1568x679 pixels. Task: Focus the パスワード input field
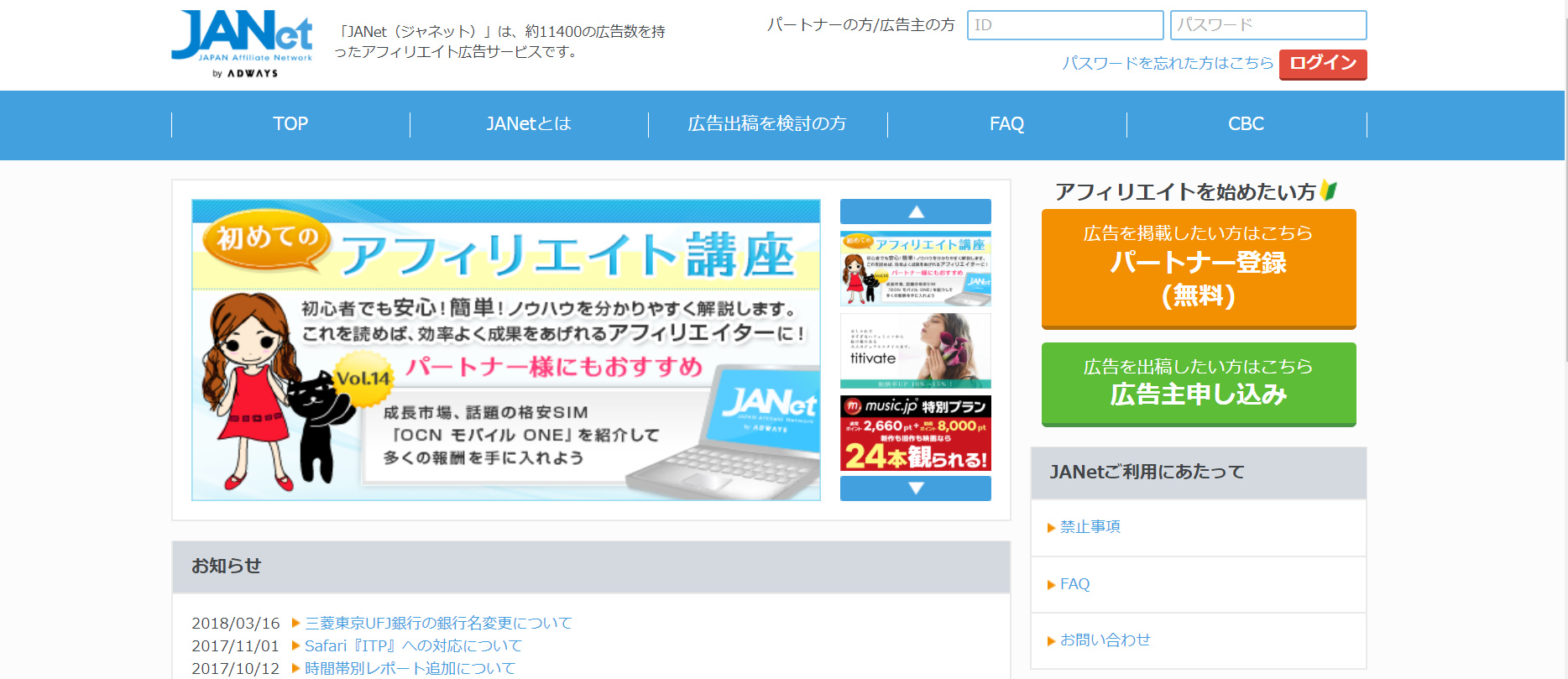click(1268, 25)
